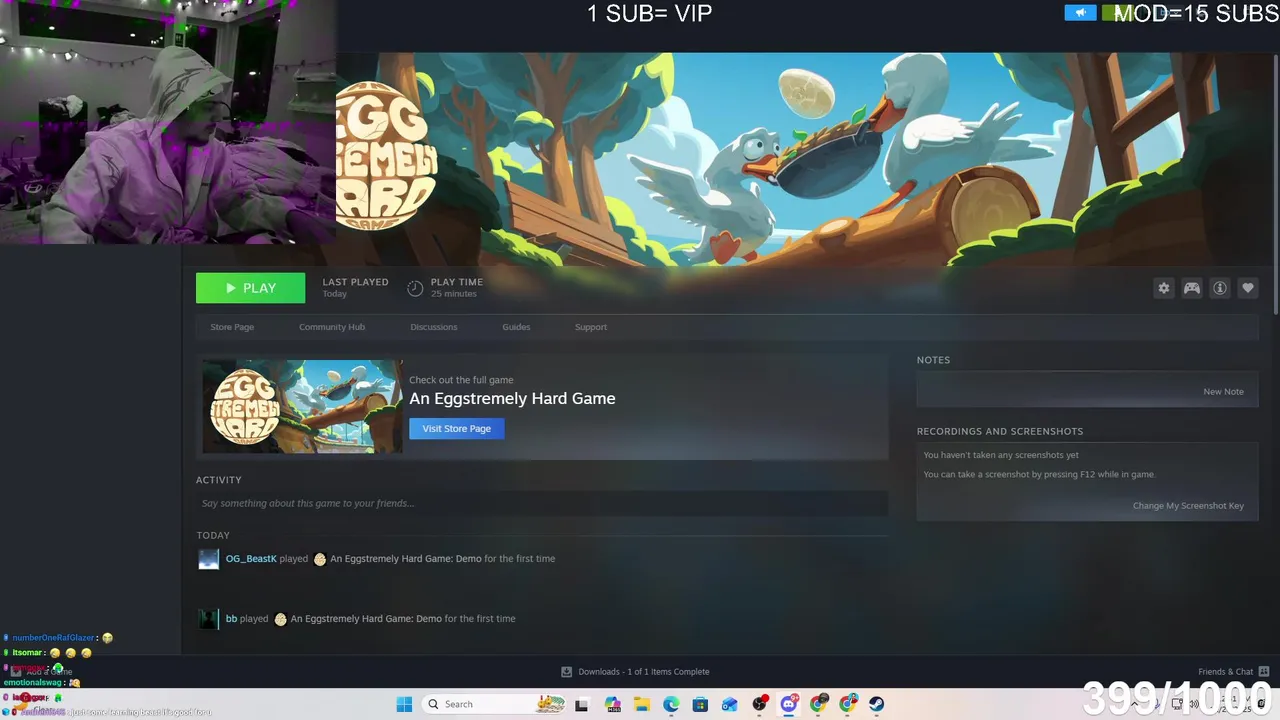Open Demo link in OG_BeastK activity
The height and width of the screenshot is (720, 1280).
point(406,559)
